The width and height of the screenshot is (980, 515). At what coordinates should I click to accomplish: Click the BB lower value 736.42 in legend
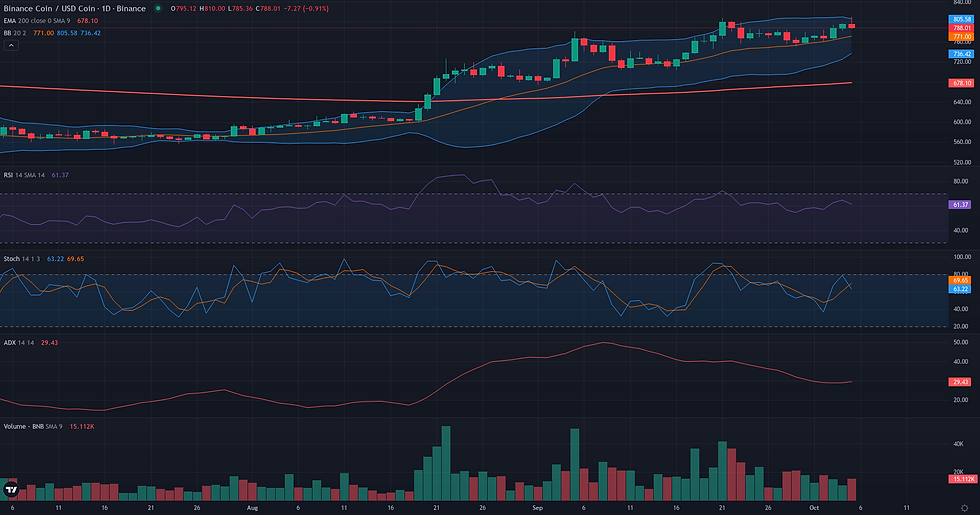91,33
